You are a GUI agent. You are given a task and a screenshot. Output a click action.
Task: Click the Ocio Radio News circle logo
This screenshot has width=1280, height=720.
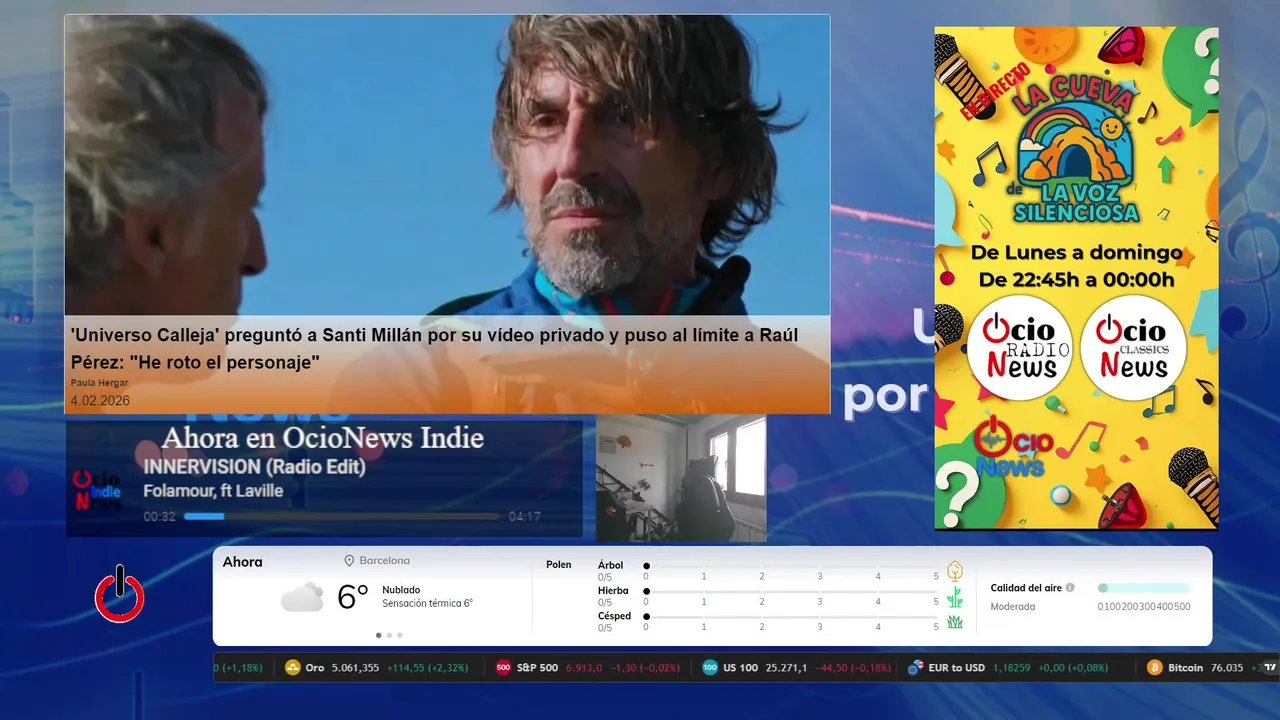1019,349
